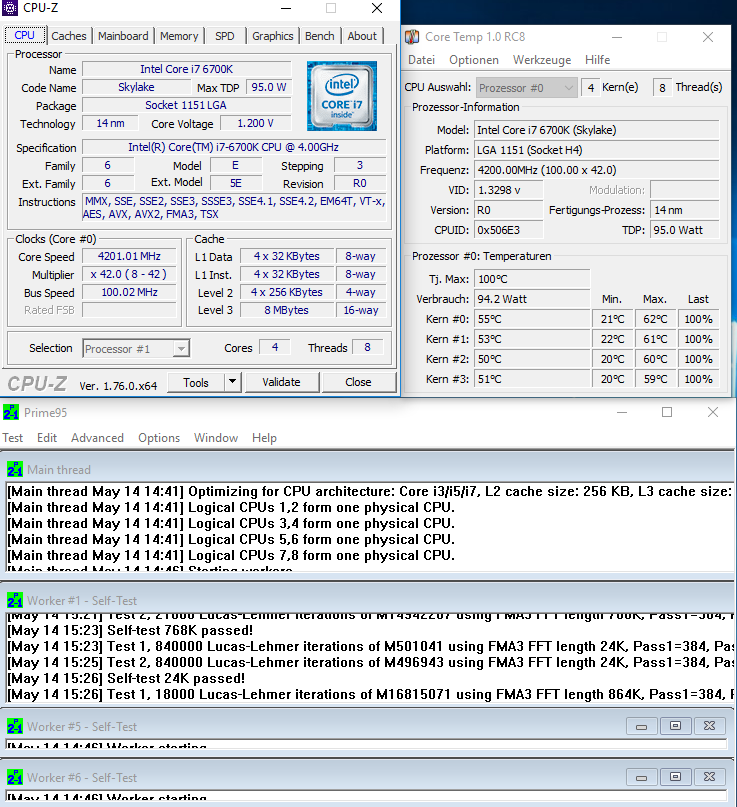Open the Mainboard tab in CPU-Z
Image resolution: width=737 pixels, height=807 pixels.
pos(123,36)
